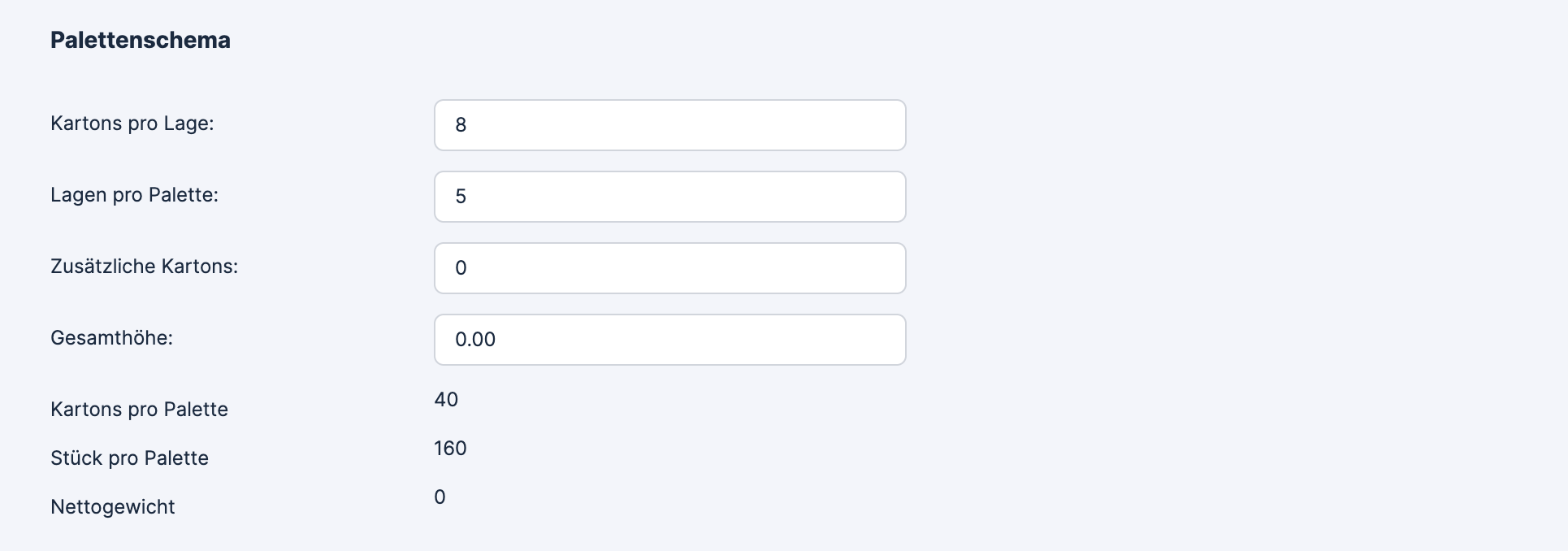Click the Kartons pro Lage input field

coord(669,124)
